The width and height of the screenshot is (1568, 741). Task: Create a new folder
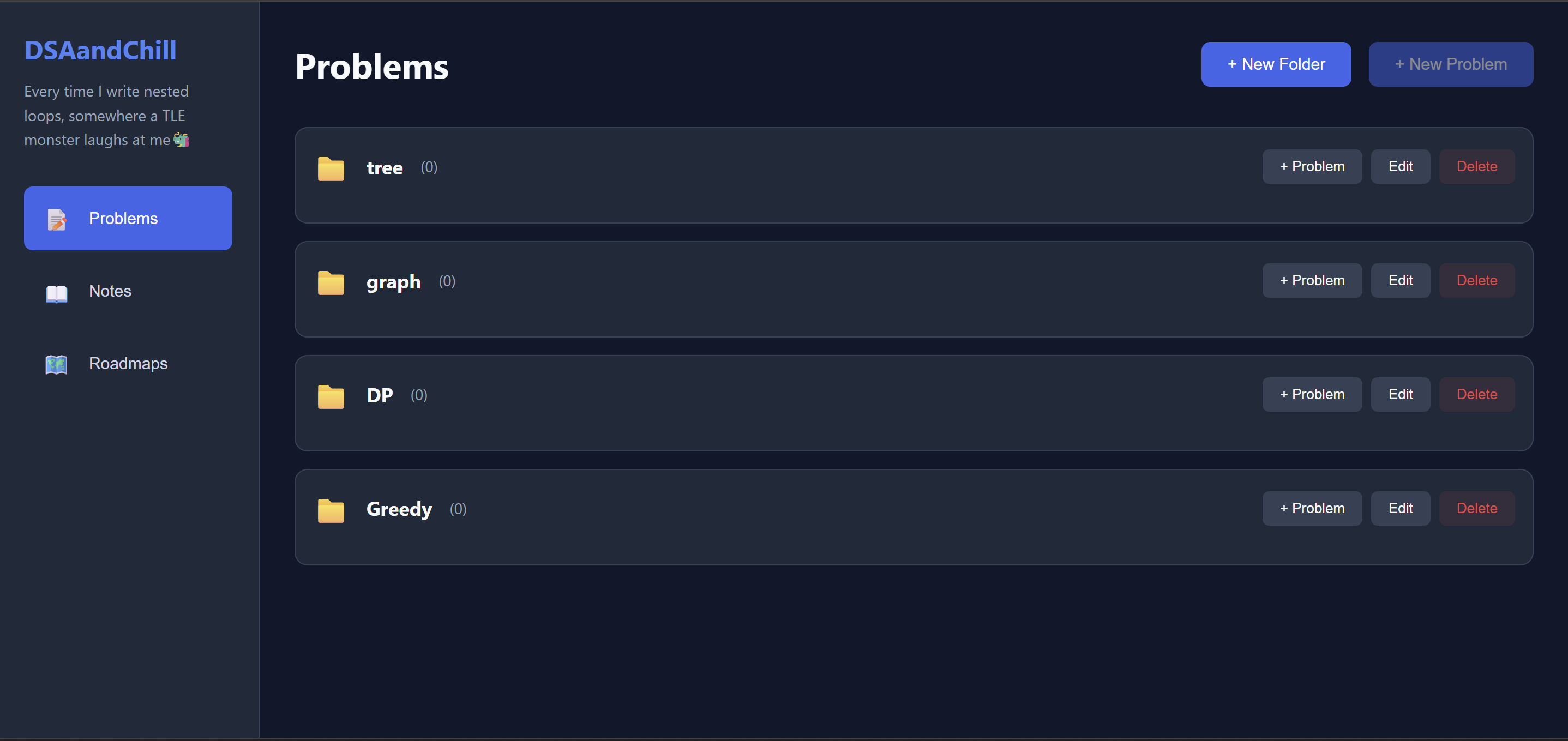pyautogui.click(x=1275, y=64)
